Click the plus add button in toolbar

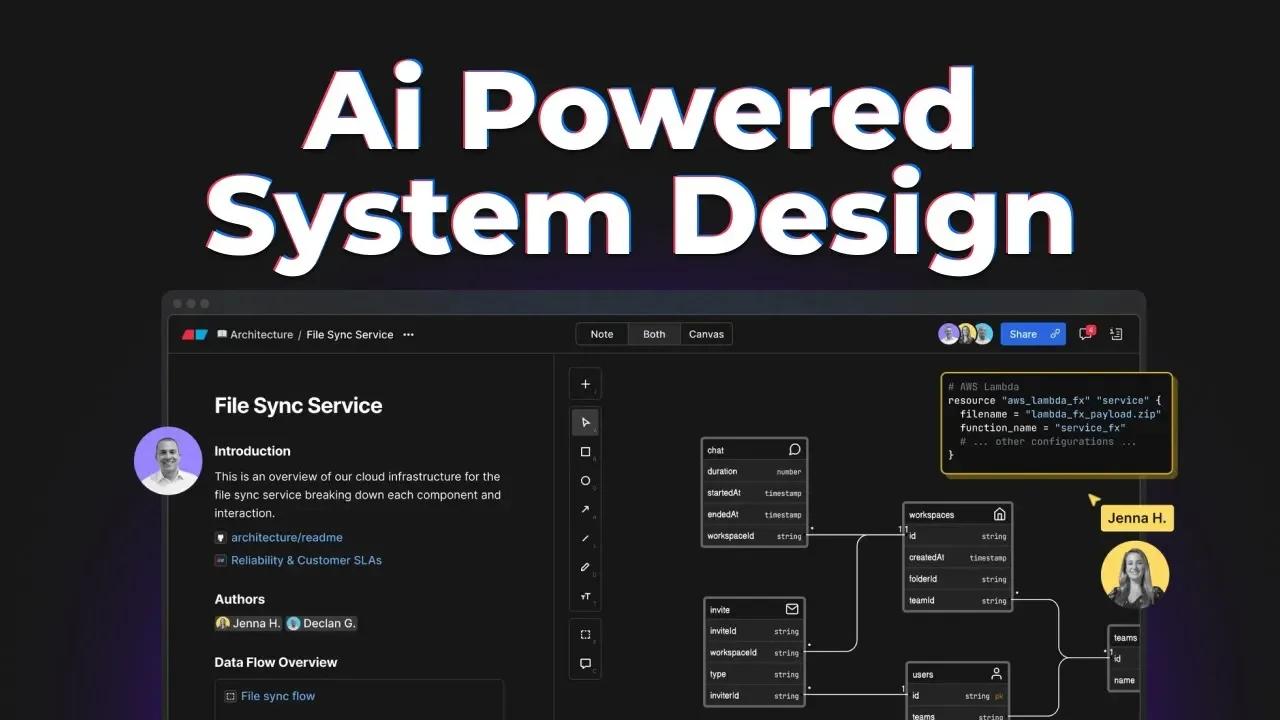tap(585, 384)
